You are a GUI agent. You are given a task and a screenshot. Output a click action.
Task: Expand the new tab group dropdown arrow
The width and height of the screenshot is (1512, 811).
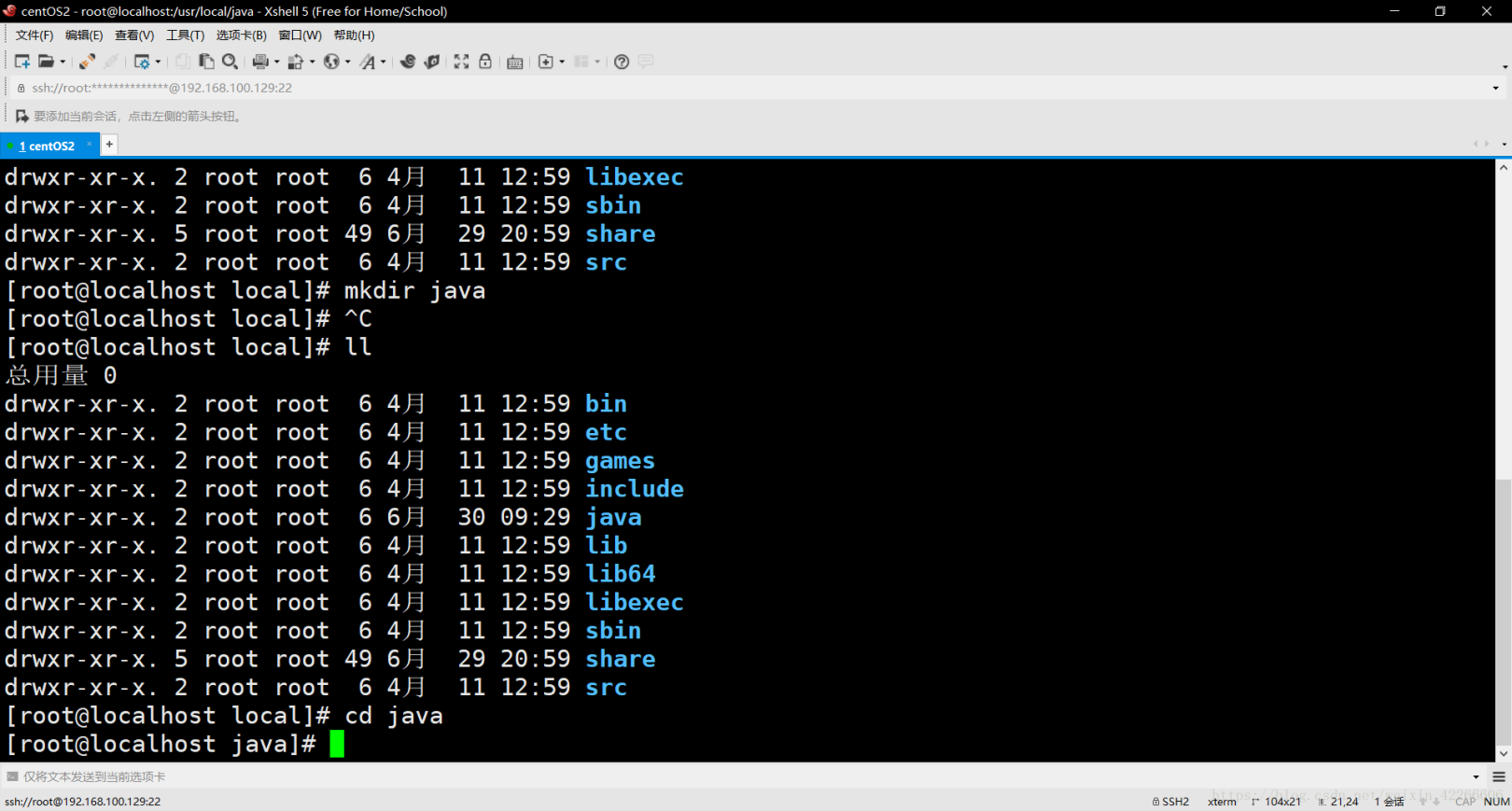562,62
